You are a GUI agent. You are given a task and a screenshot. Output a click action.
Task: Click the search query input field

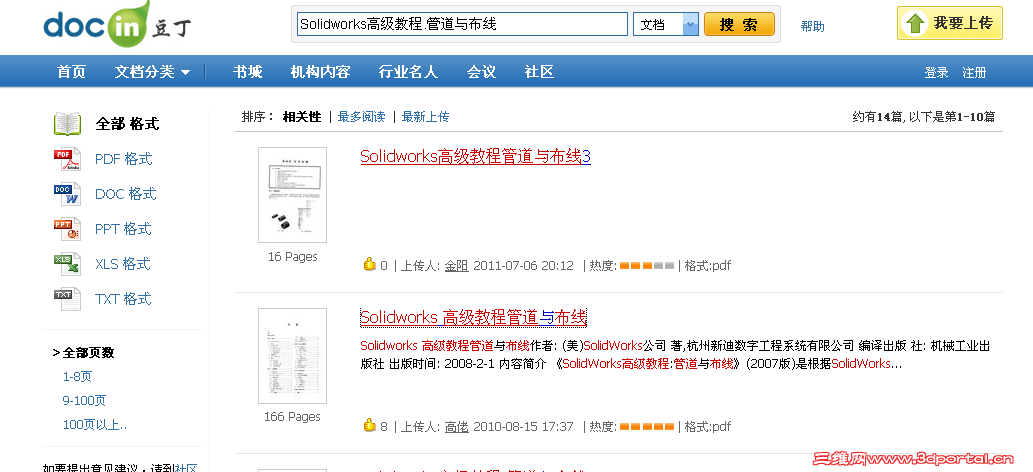coord(462,24)
